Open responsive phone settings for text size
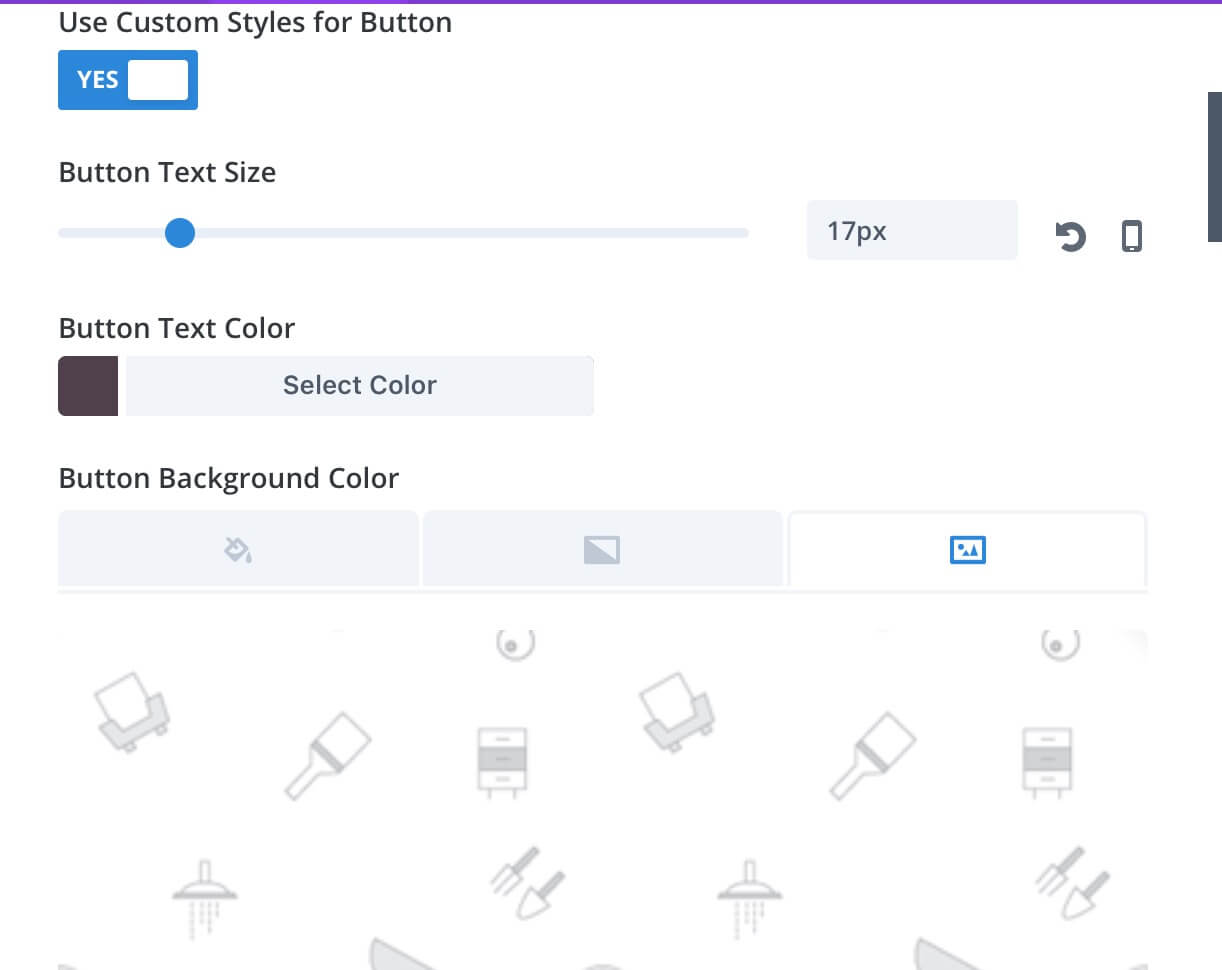The height and width of the screenshot is (970, 1222). (1131, 237)
